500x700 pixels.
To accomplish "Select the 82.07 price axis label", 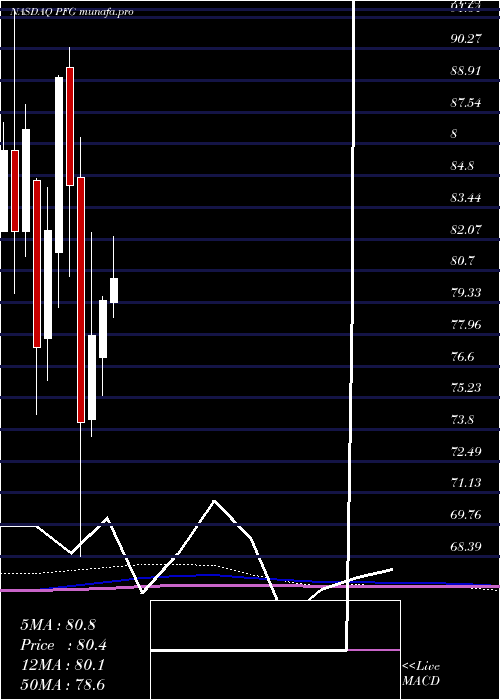I will (466, 229).
